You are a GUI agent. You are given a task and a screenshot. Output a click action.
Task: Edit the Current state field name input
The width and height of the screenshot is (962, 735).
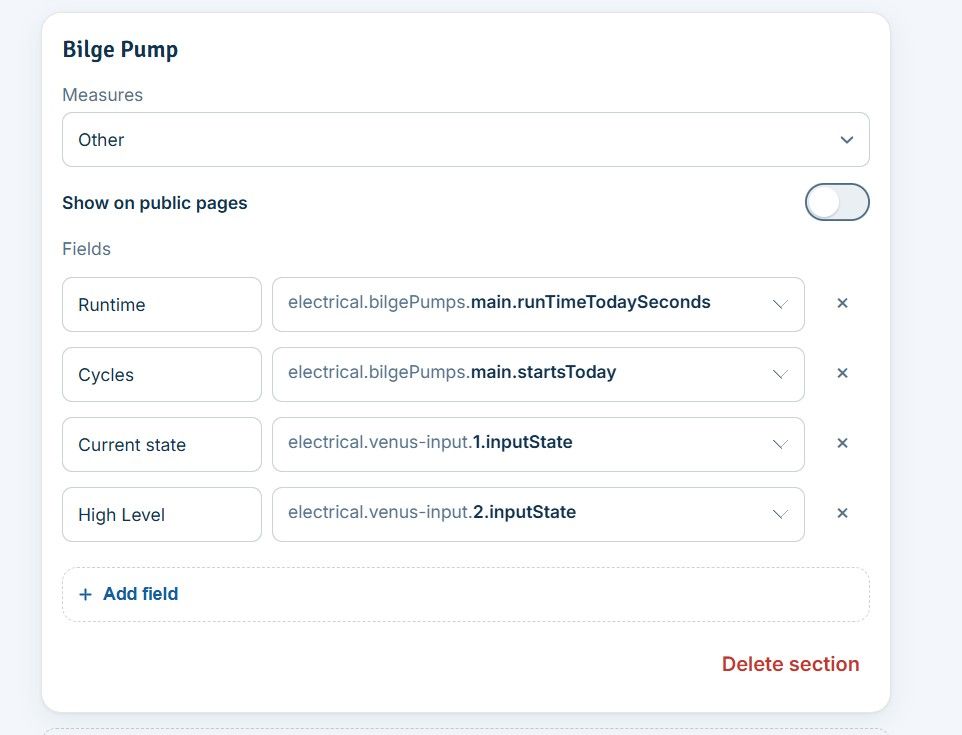click(x=162, y=444)
